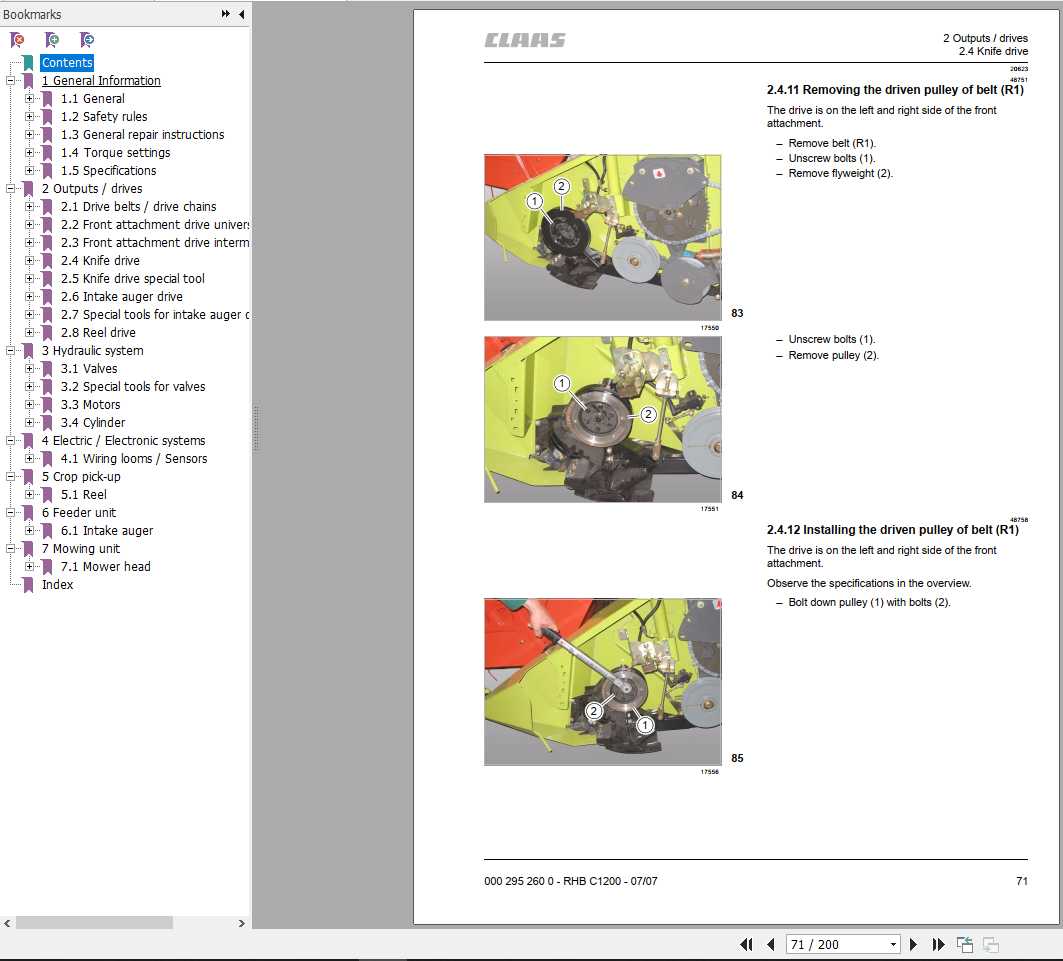The image size is (1063, 961).
Task: Collapse the 2 Outputs / drives section
Action: point(10,188)
